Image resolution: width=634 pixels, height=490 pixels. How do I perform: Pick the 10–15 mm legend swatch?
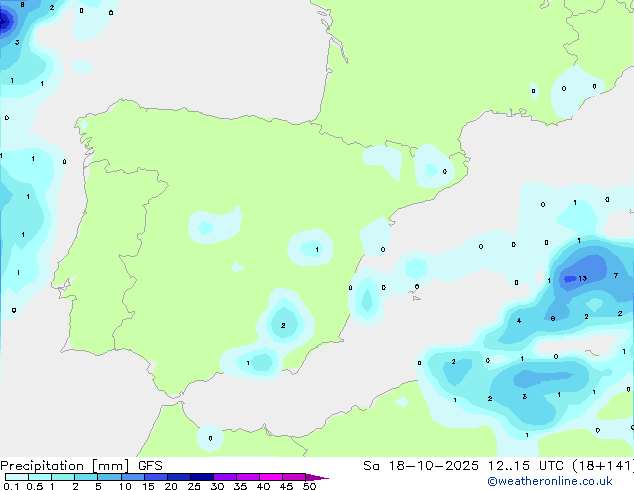point(133,477)
